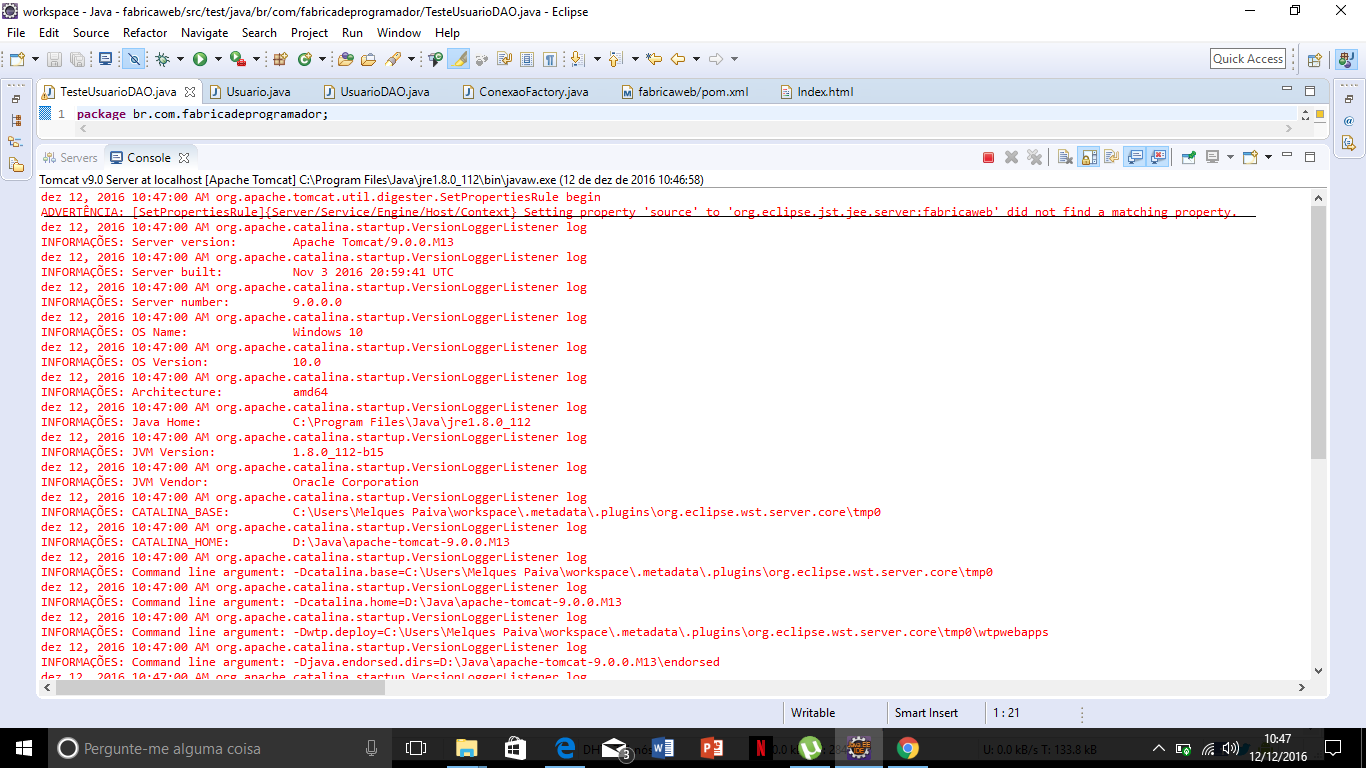Toggle Pin Console
Image resolution: width=1366 pixels, height=768 pixels.
tap(1189, 157)
